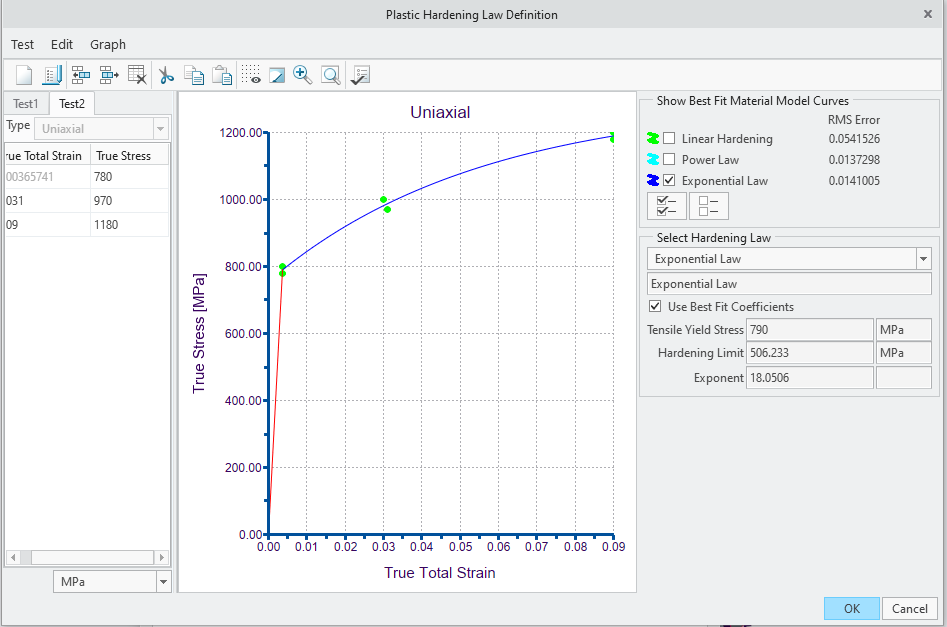Viewport: 947px width, 627px height.
Task: Expand the MPa stress units dropdown
Action: pos(163,581)
